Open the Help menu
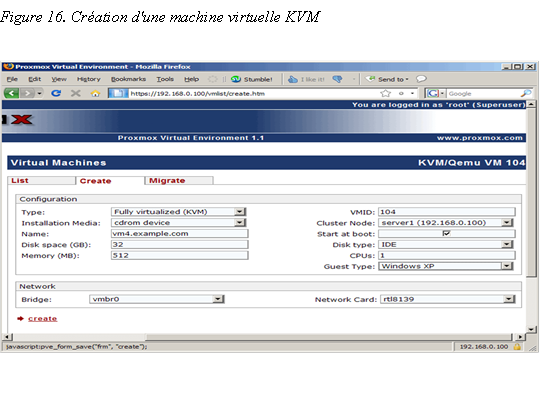Screen dimensions: 540x419 click(191, 79)
